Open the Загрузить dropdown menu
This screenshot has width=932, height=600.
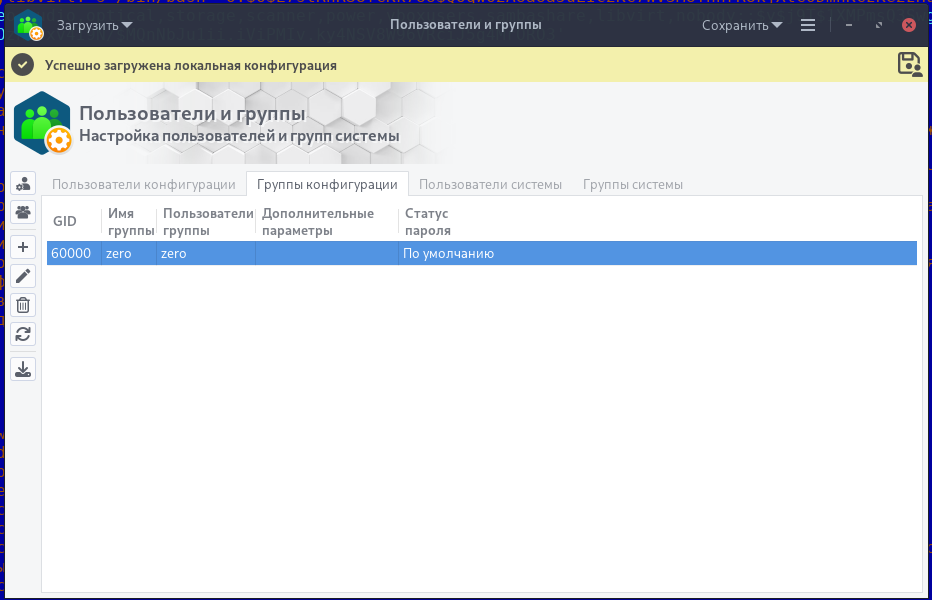pyautogui.click(x=95, y=26)
